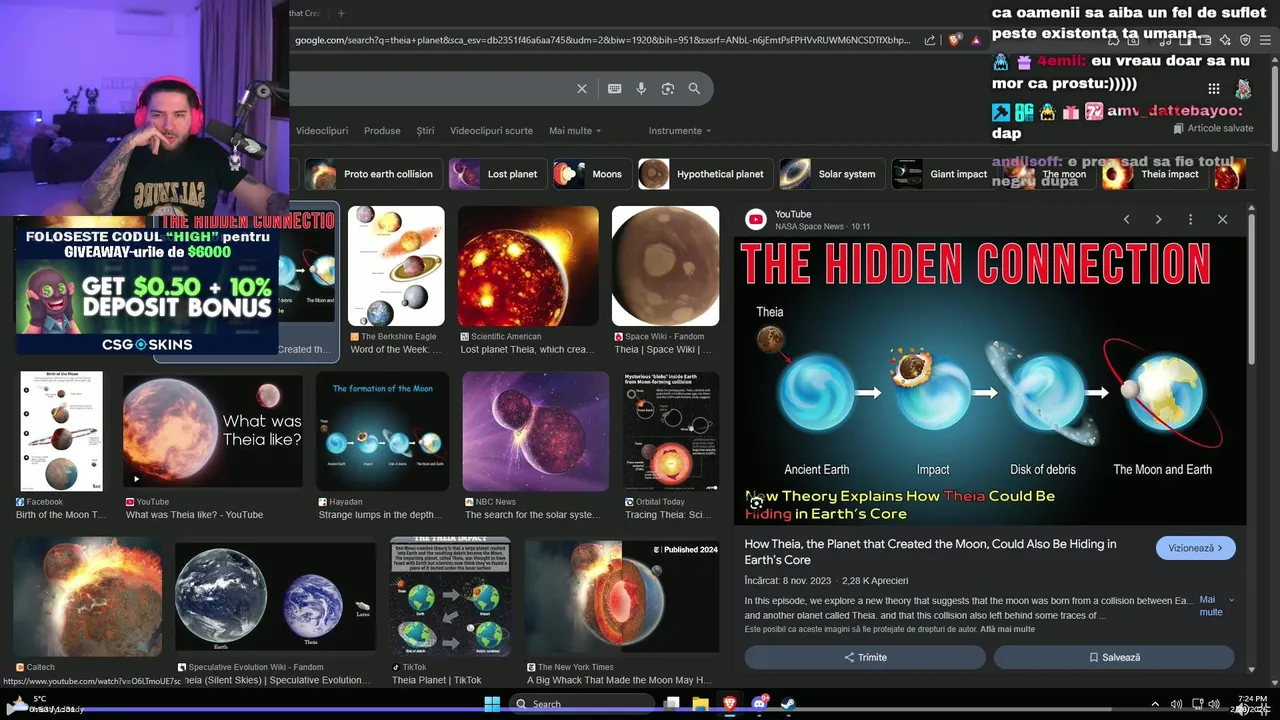The image size is (1280, 720).
Task: Open the TikTok Theia Planet image
Action: coord(450,597)
